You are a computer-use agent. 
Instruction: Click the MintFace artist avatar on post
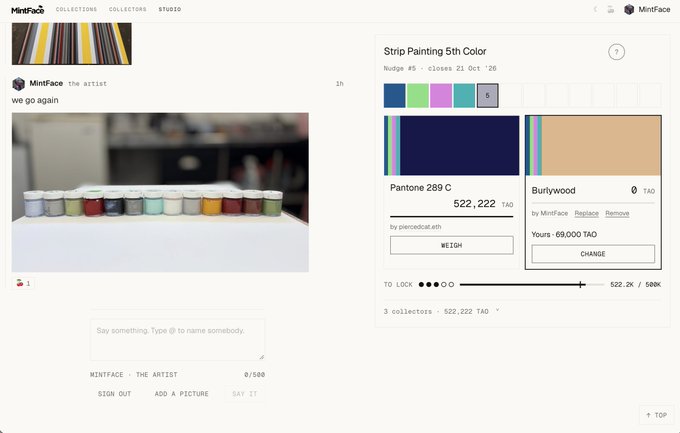pos(18,84)
